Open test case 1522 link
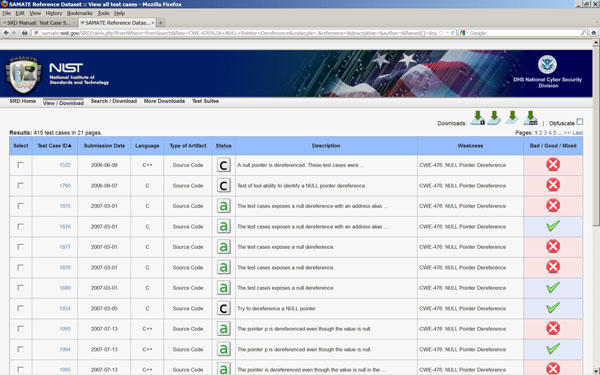Viewport: 600px width, 375px height. click(x=65, y=165)
